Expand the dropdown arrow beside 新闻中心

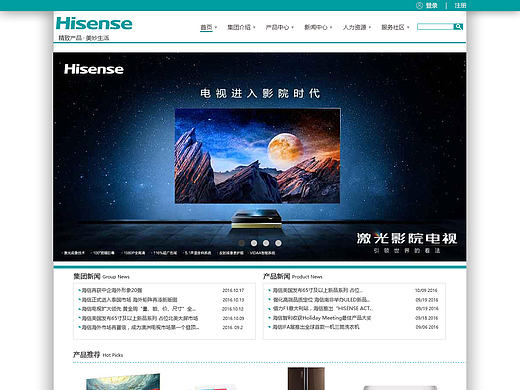[x=331, y=27]
